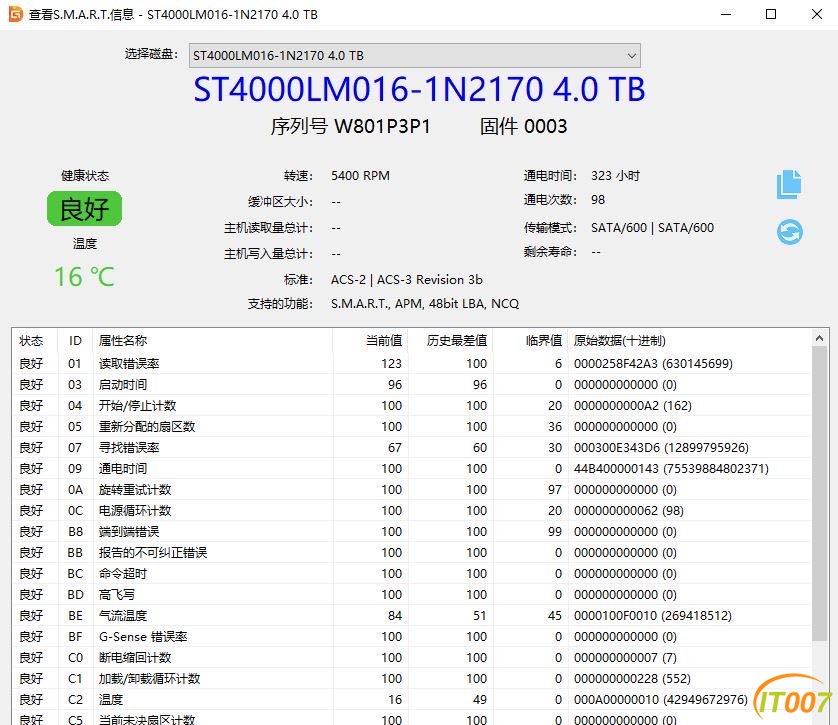838x725 pixels.
Task: Click the large blue ST4000LM016-1N2170 4.0 TB heading
Action: [419, 89]
